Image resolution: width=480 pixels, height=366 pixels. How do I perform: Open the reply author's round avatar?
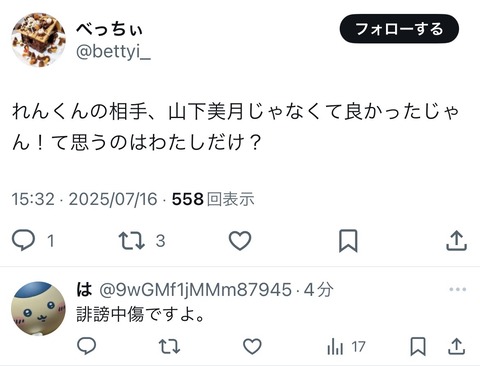click(38, 309)
